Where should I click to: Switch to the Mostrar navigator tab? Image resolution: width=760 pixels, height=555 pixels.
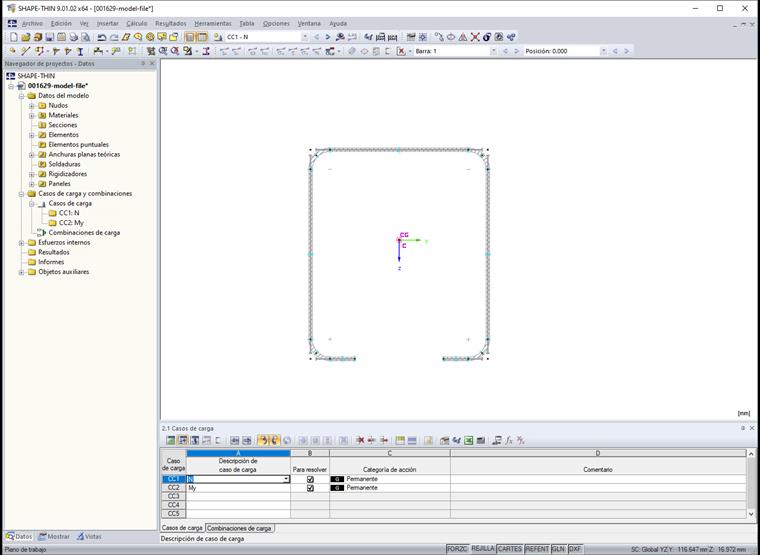click(54, 537)
